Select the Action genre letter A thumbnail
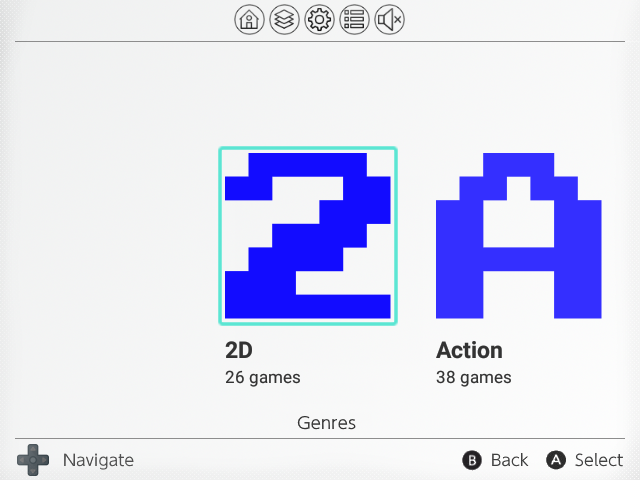Screen dimensions: 640x480 (519, 236)
